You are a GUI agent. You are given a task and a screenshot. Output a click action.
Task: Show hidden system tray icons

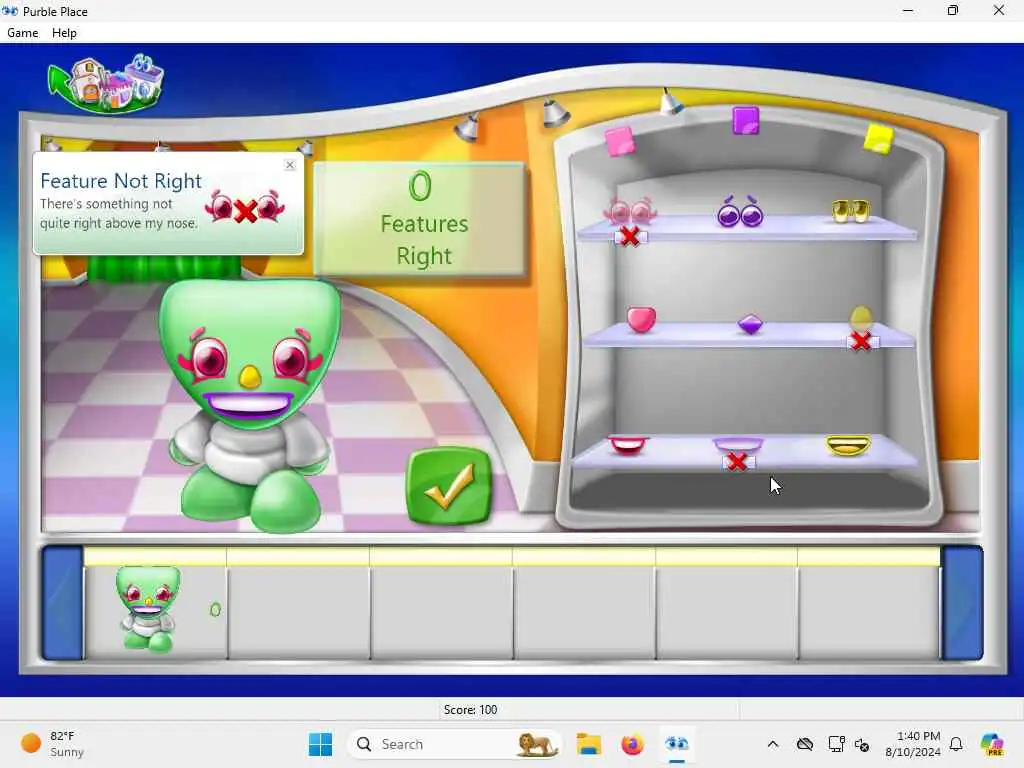click(773, 744)
